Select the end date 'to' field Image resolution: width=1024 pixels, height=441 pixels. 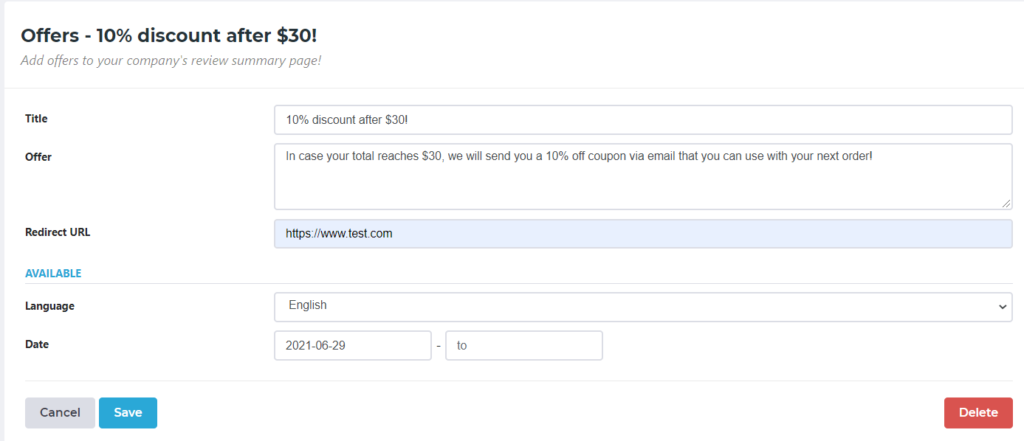523,346
